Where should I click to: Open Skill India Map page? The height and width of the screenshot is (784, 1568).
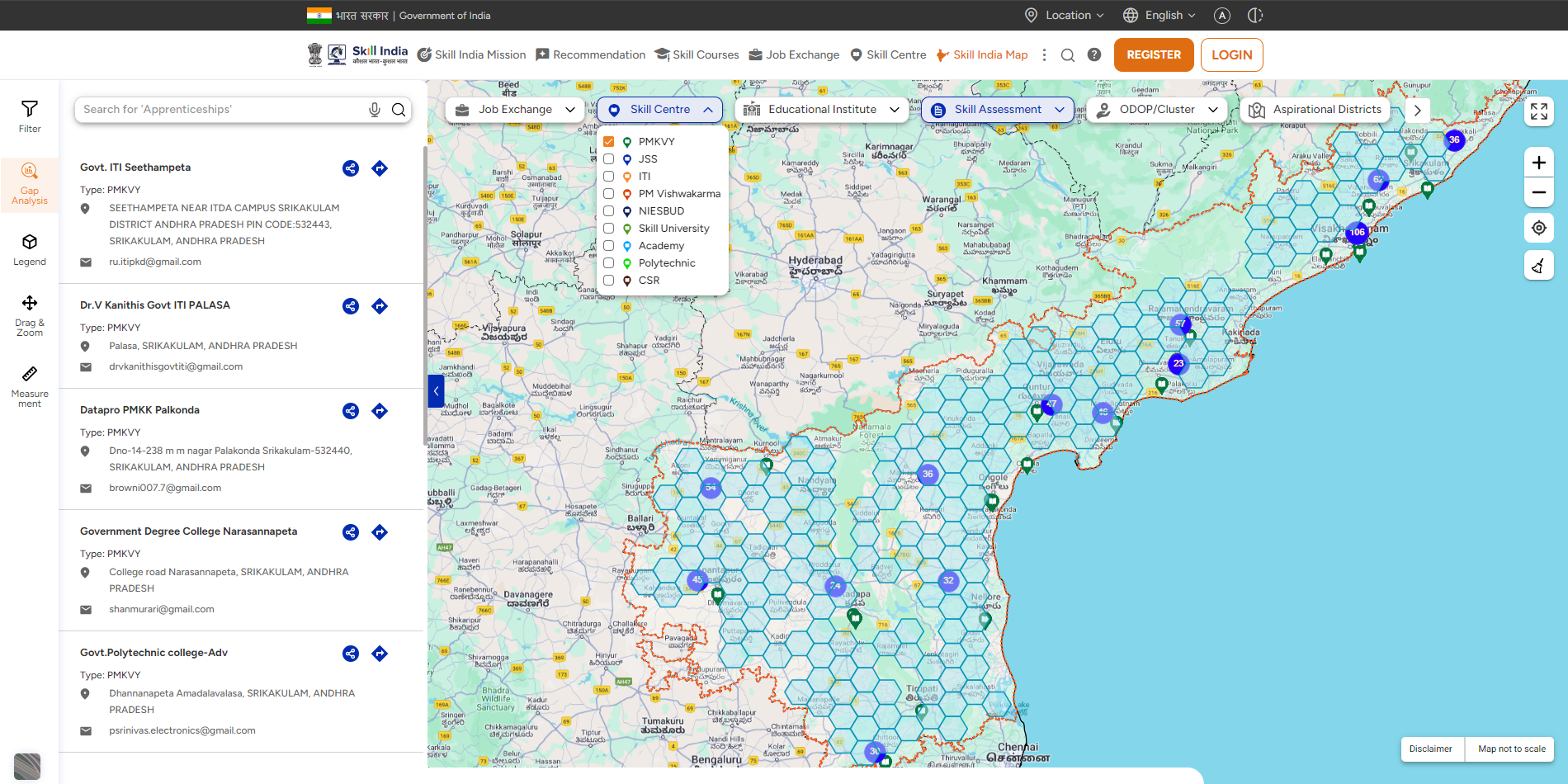pyautogui.click(x=982, y=54)
